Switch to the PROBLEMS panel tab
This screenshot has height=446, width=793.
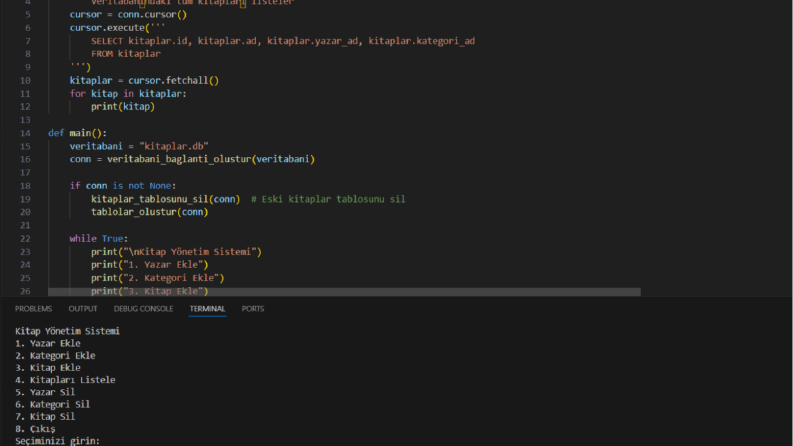point(33,308)
